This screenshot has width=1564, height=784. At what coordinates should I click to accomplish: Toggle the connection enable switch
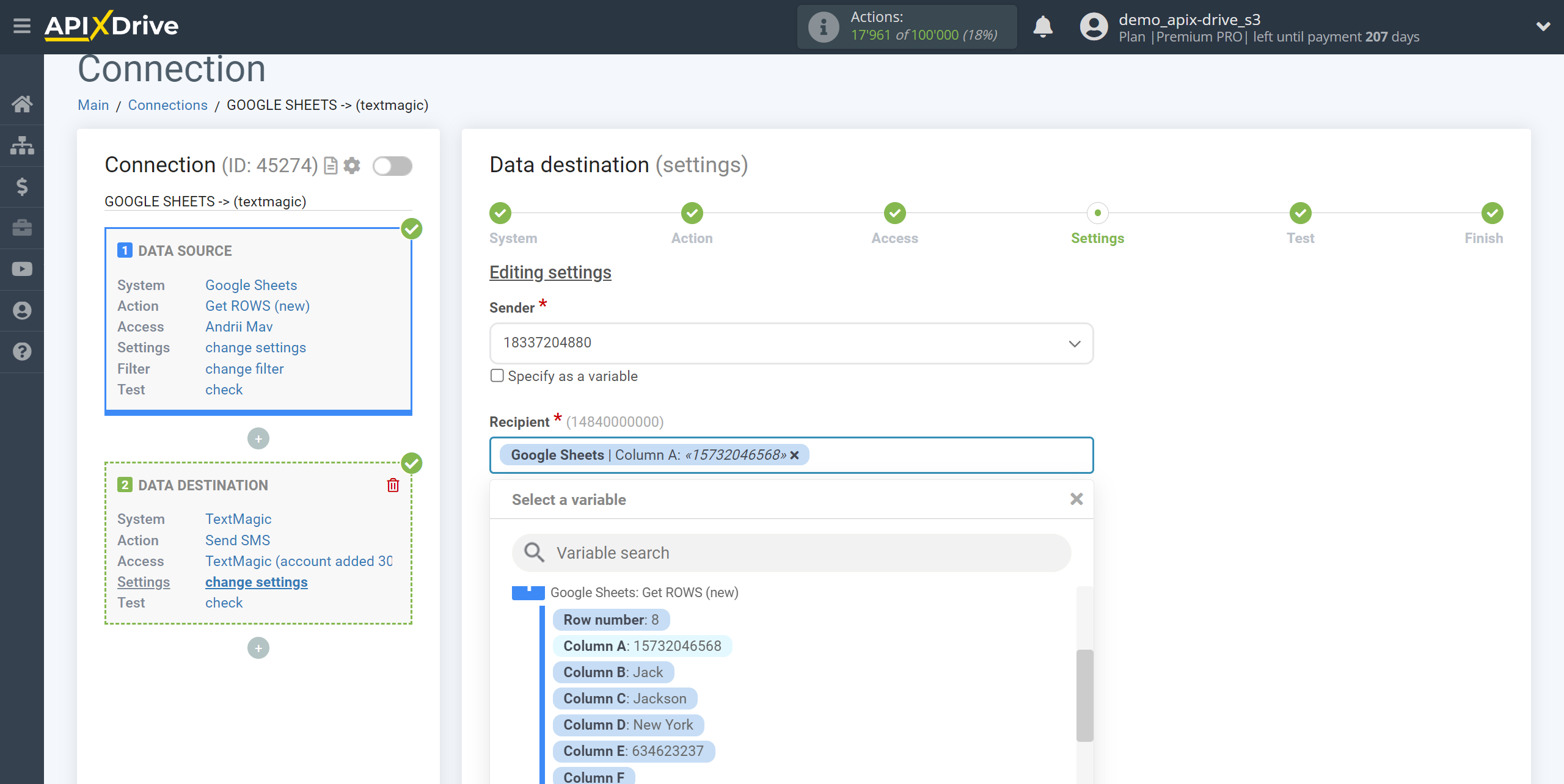392,165
